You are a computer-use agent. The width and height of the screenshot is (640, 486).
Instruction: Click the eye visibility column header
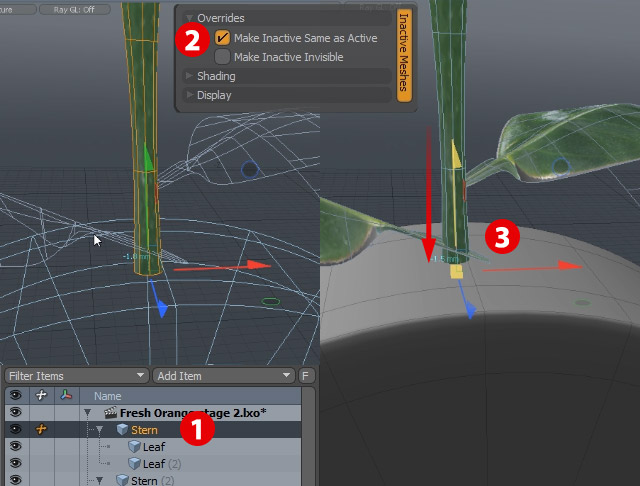[x=16, y=395]
